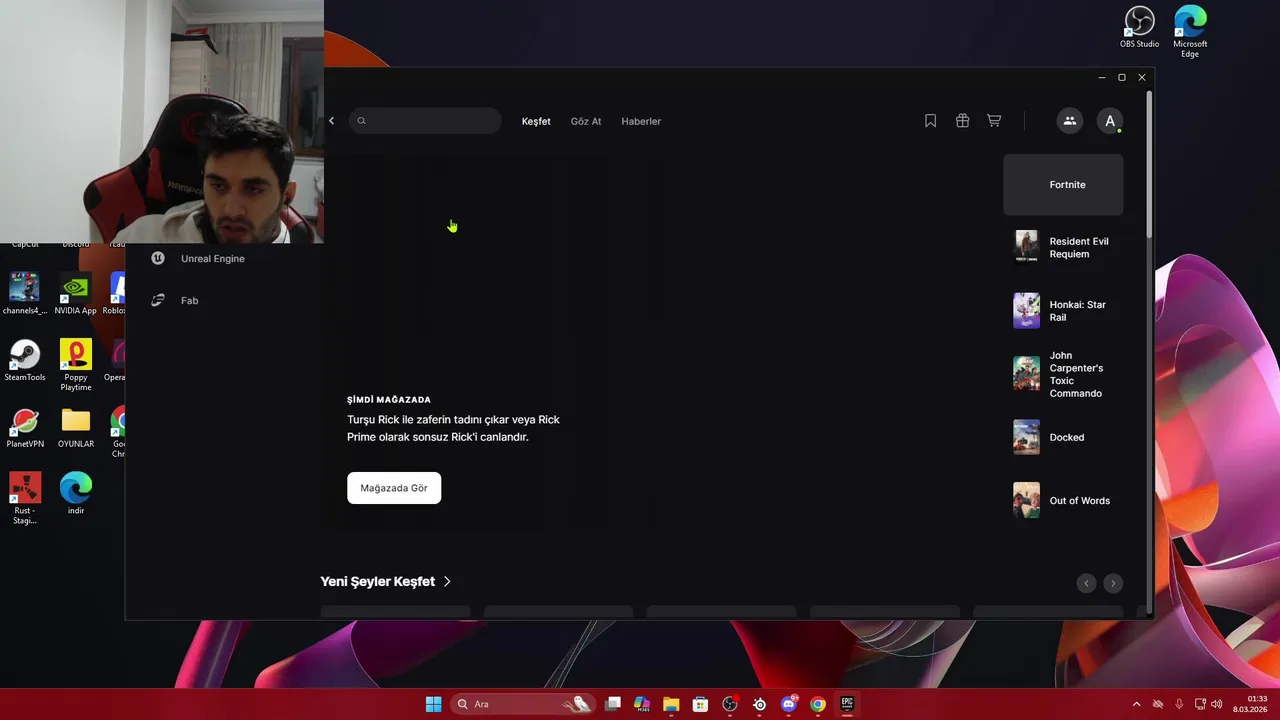Viewport: 1280px width, 720px height.
Task: Click the Epic launcher vertical scrollbar
Action: (x=1149, y=165)
